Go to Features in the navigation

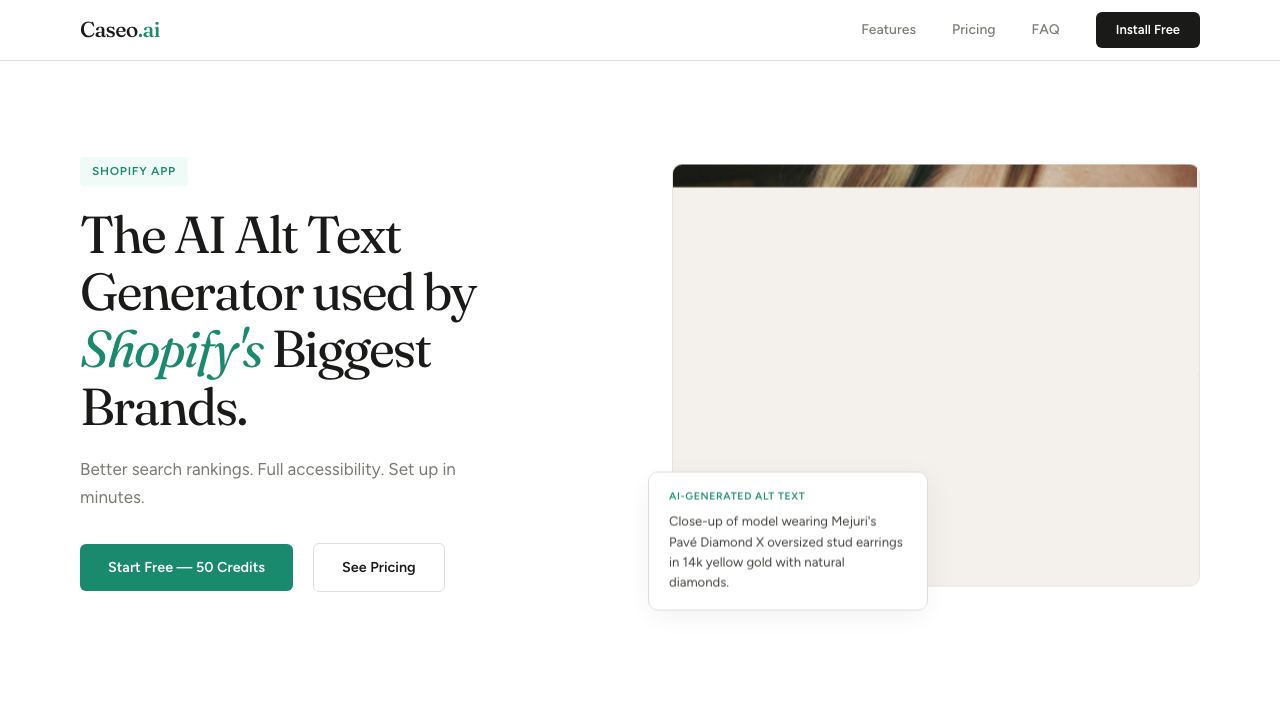tap(888, 30)
